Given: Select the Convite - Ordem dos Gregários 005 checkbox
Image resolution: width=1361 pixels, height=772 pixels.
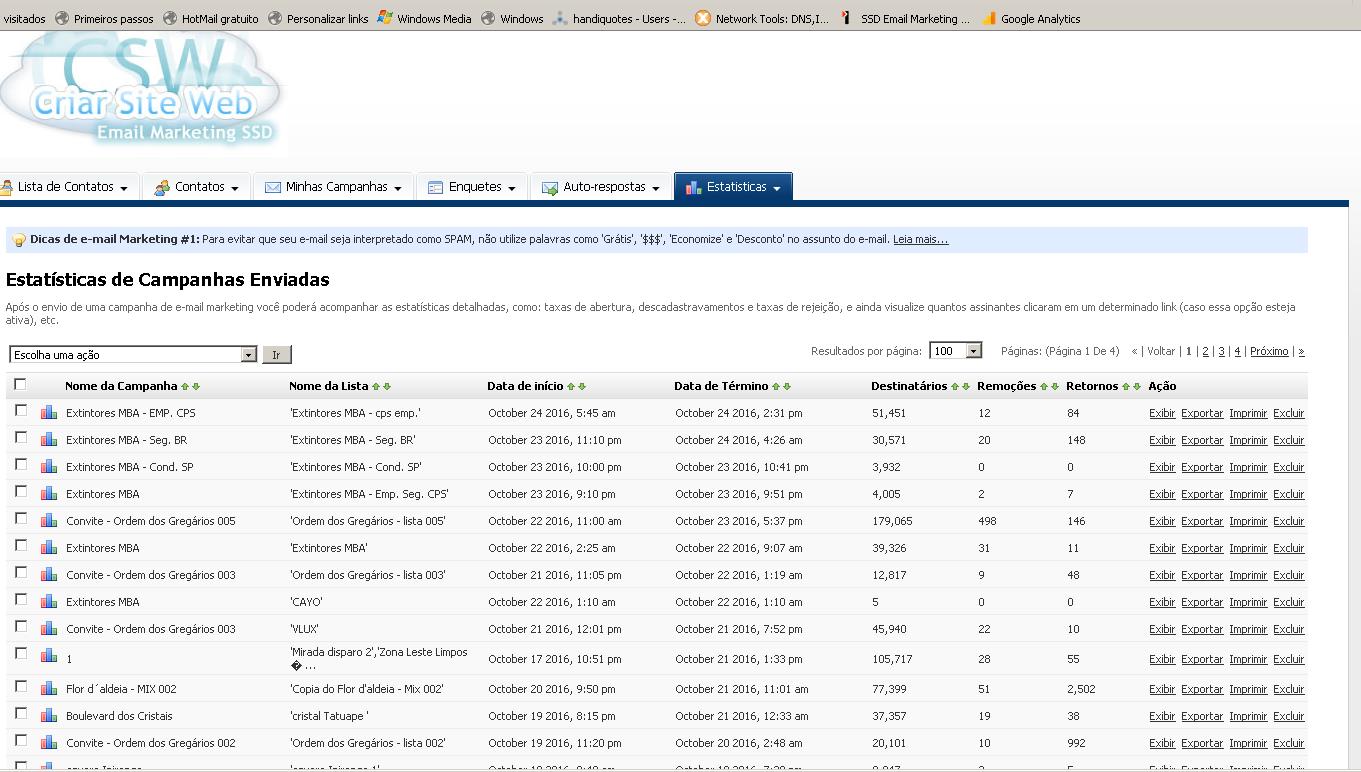Looking at the screenshot, I should coord(21,519).
